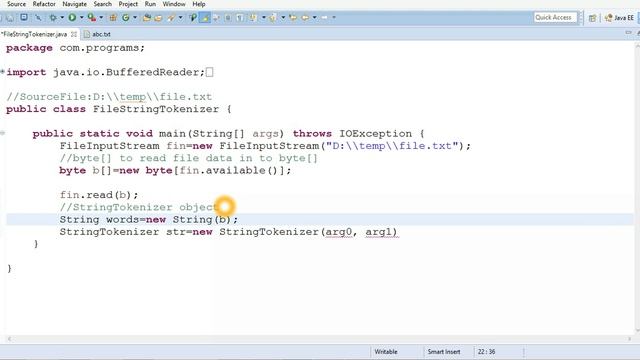The image size is (640, 360).
Task: Click cursor position 22:36 in status bar
Action: (x=487, y=351)
